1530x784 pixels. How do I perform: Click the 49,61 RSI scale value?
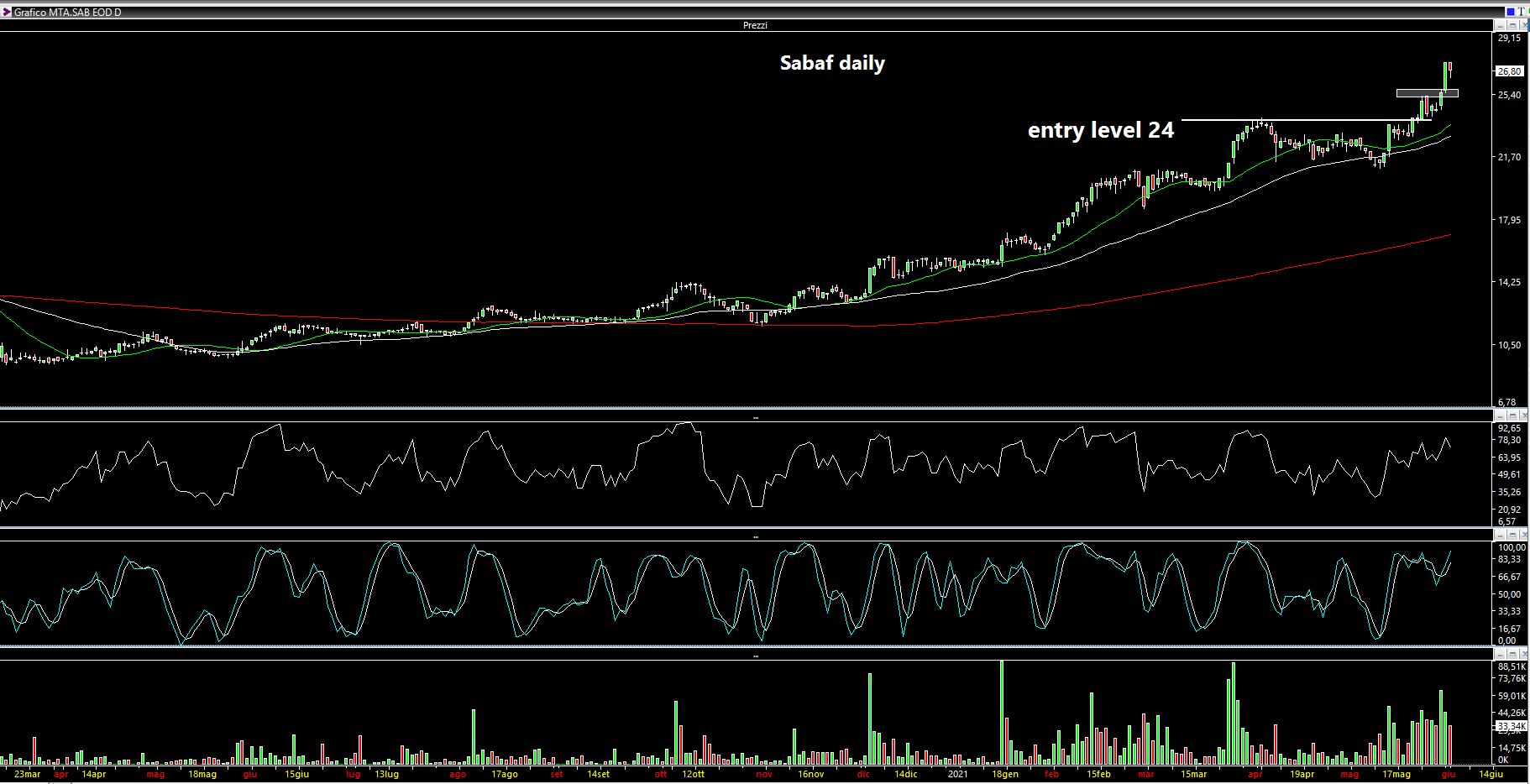point(1509,475)
